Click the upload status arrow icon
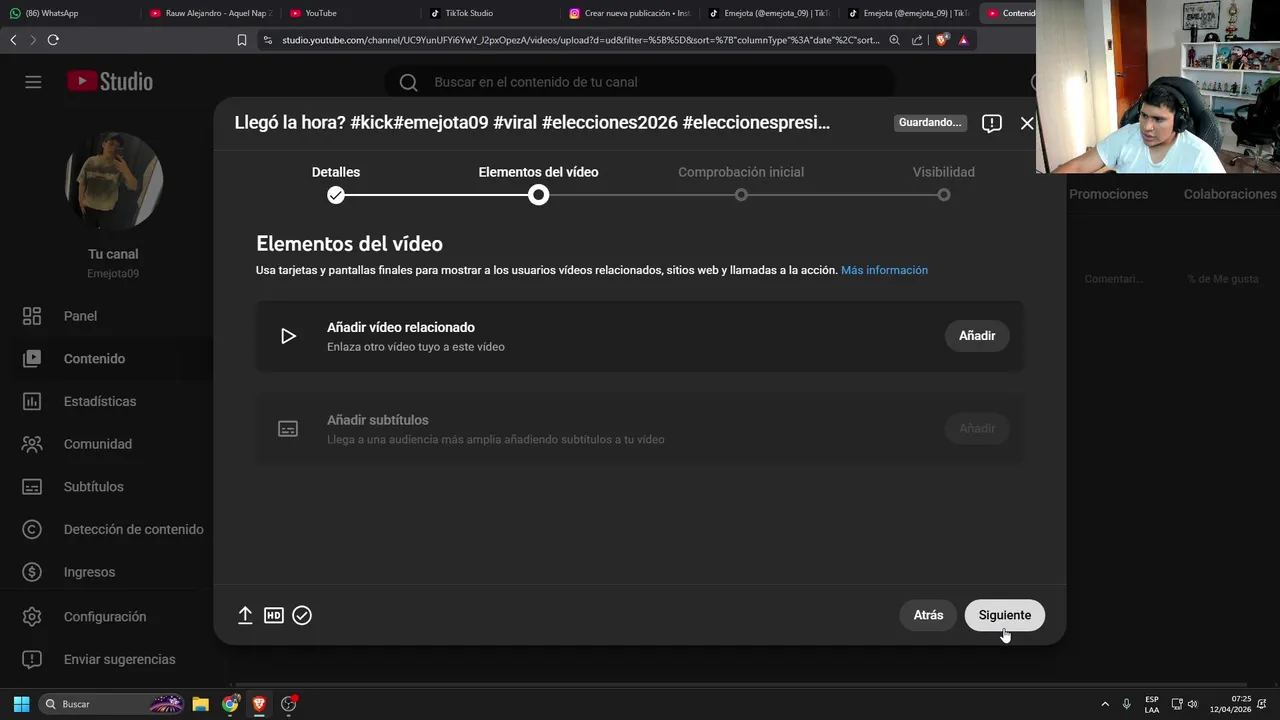 click(245, 615)
